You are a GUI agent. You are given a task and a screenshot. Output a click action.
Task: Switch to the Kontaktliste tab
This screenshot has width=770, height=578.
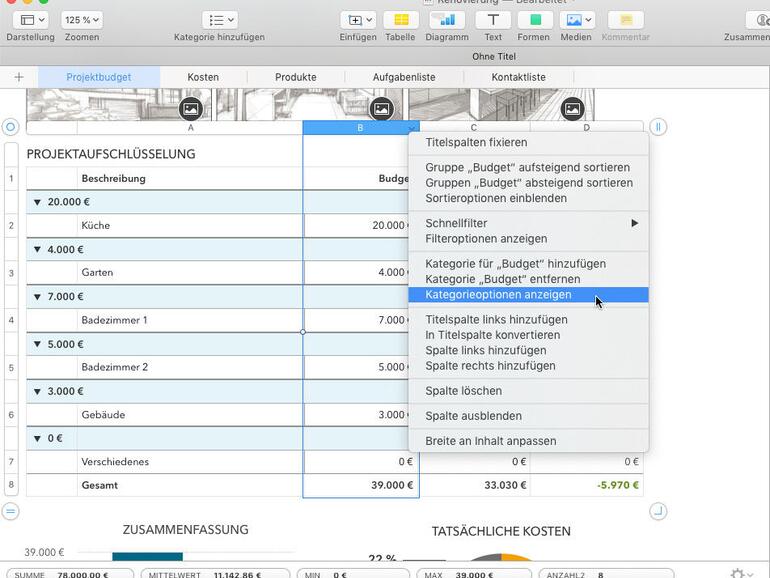[x=519, y=77]
